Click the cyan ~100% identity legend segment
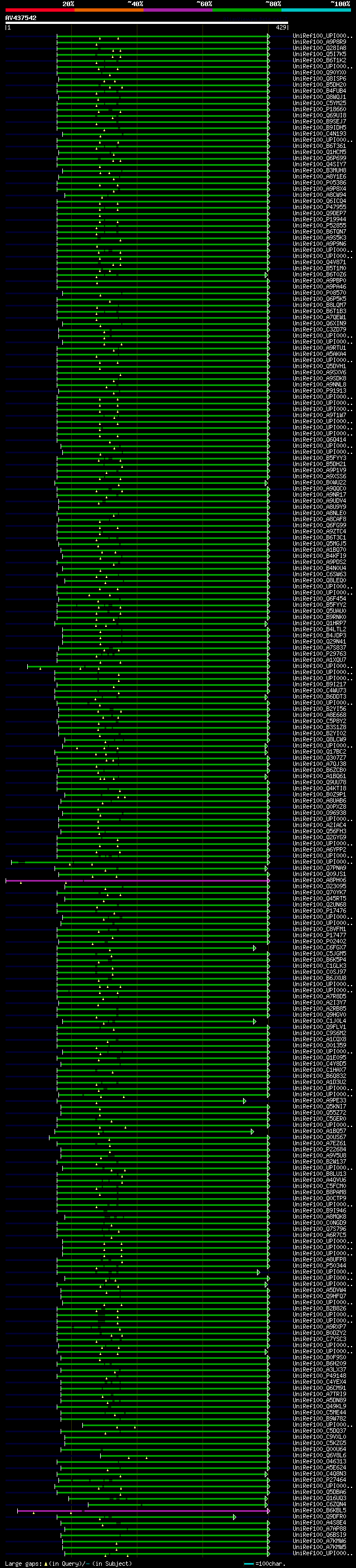This screenshot has height=1568, width=356. pyautogui.click(x=316, y=10)
